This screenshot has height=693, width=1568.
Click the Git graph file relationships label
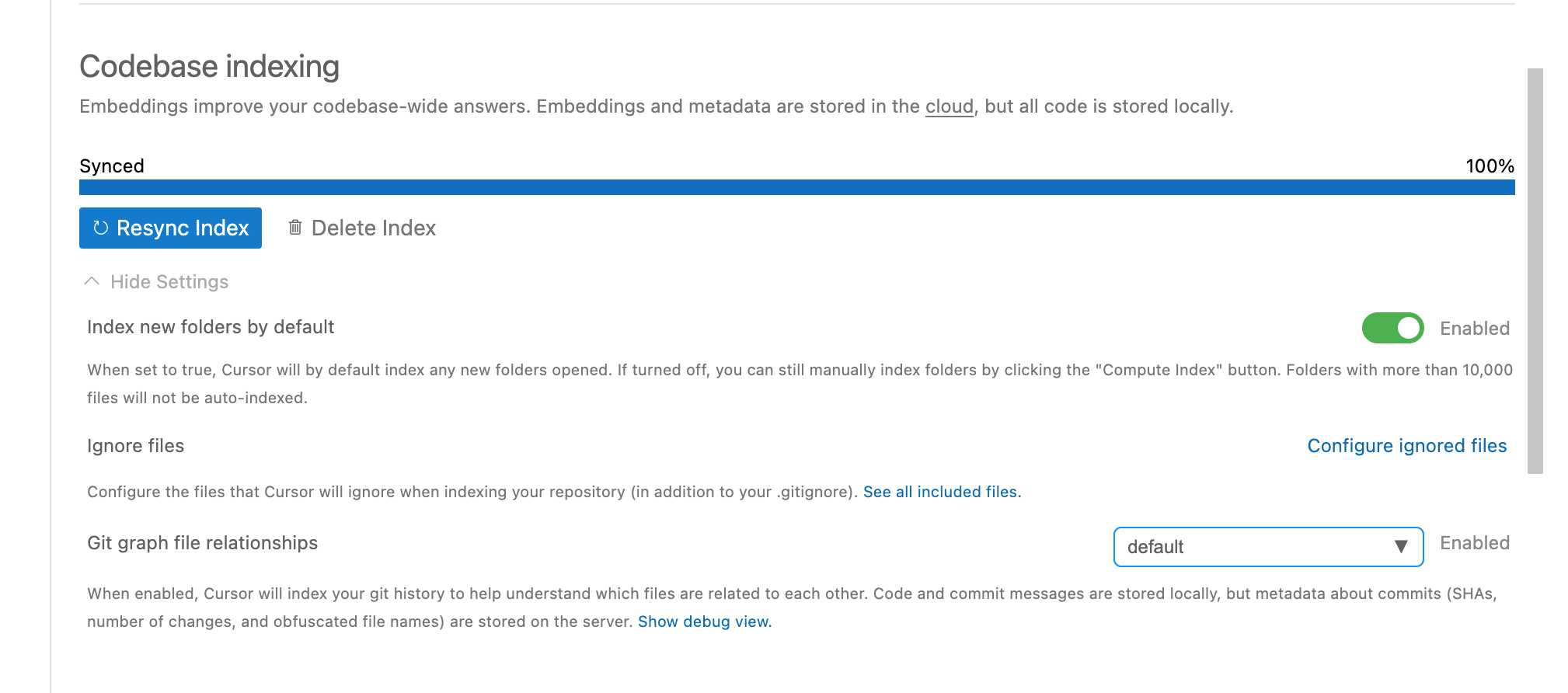click(203, 543)
